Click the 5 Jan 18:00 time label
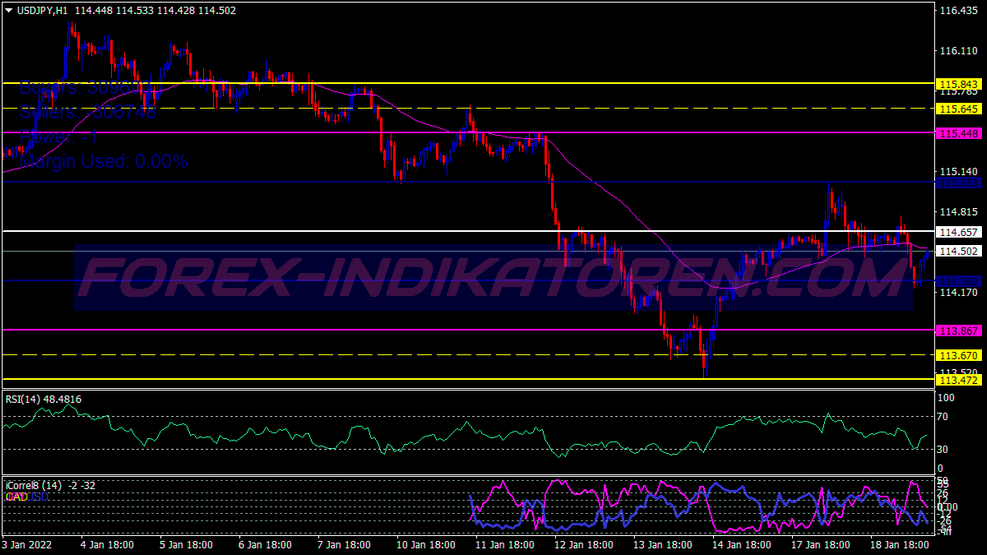The width and height of the screenshot is (987, 555). pos(187,545)
